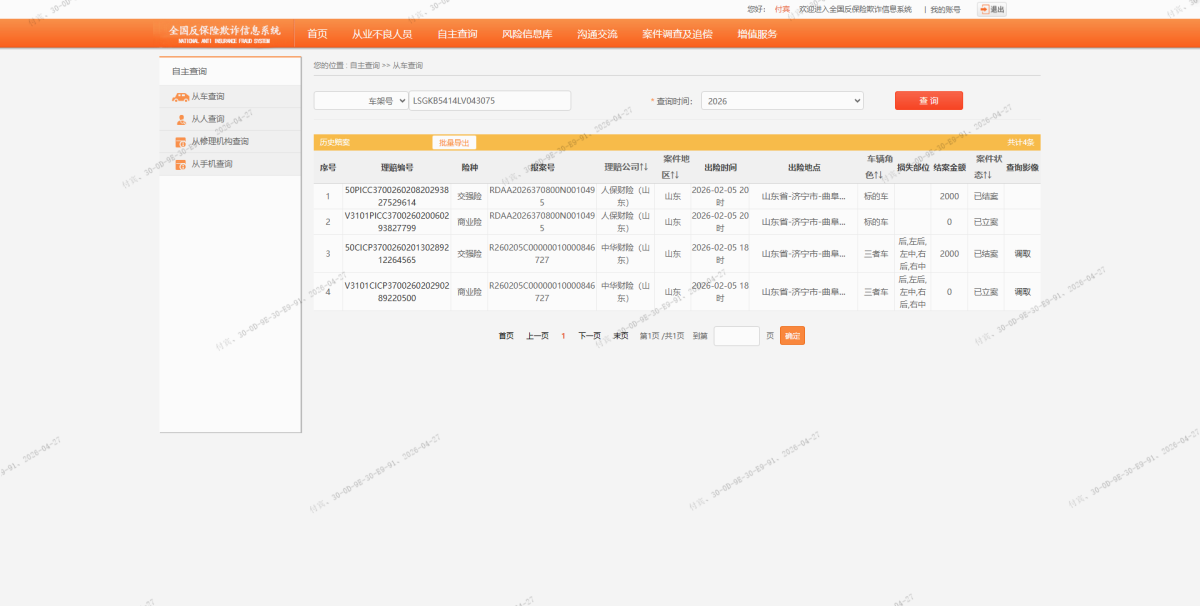Open the 案件调查及追偿 menu
This screenshot has height=606, width=1200.
(677, 34)
